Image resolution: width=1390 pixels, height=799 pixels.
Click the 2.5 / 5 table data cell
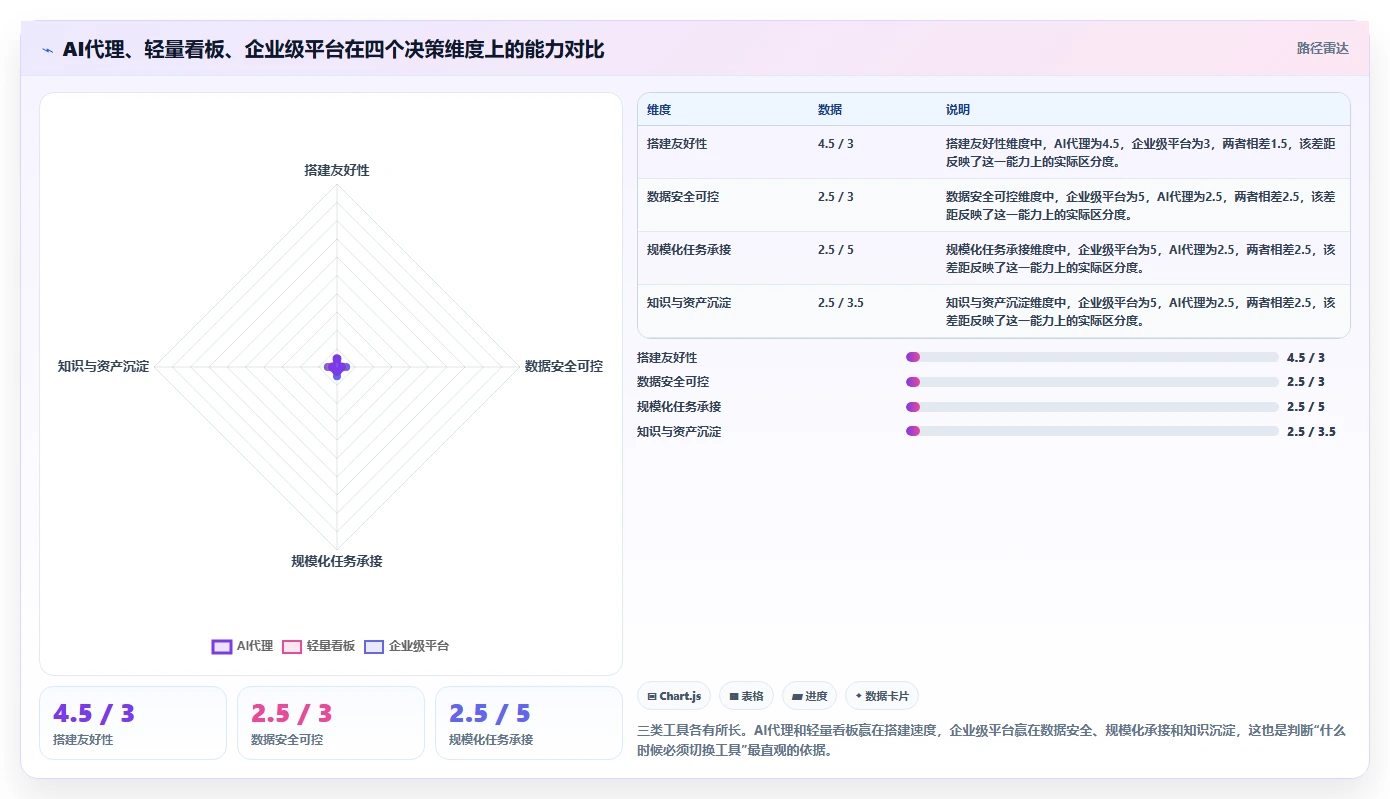[836, 250]
